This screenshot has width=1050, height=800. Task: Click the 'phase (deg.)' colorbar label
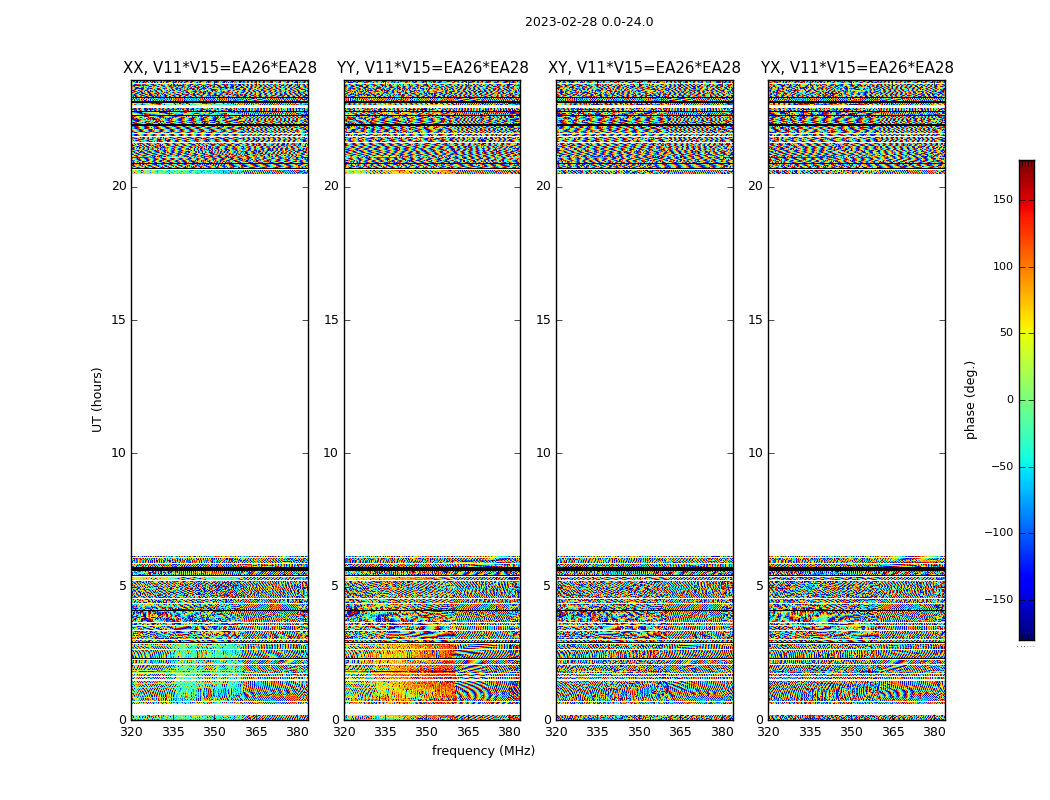[970, 400]
